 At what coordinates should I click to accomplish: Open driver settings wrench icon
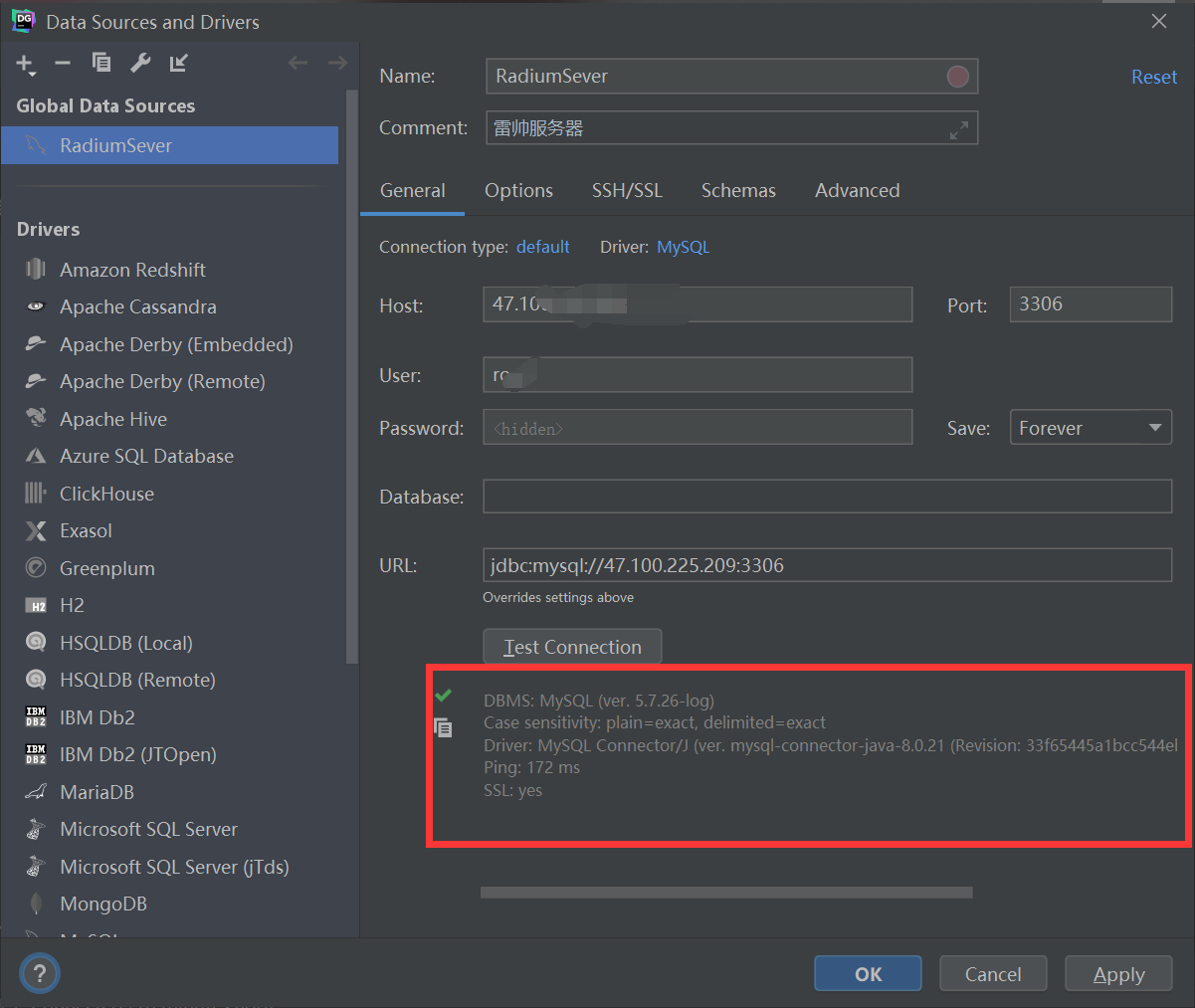click(x=140, y=63)
